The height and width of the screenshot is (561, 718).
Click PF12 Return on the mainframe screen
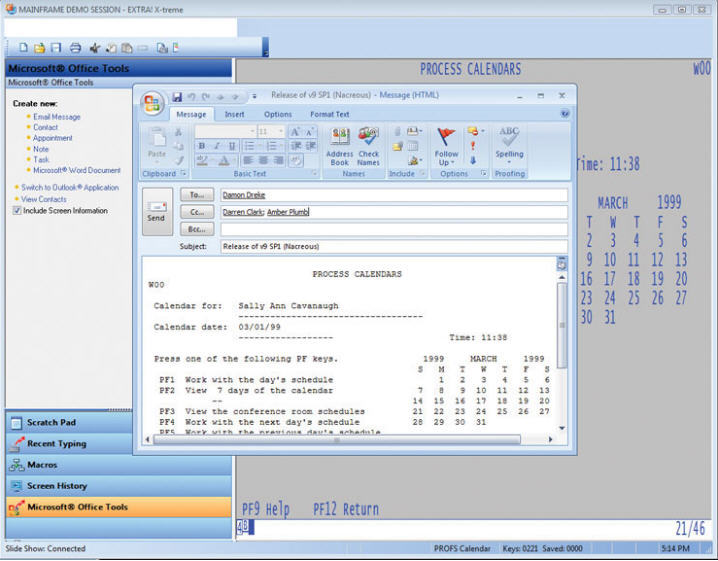[x=346, y=509]
